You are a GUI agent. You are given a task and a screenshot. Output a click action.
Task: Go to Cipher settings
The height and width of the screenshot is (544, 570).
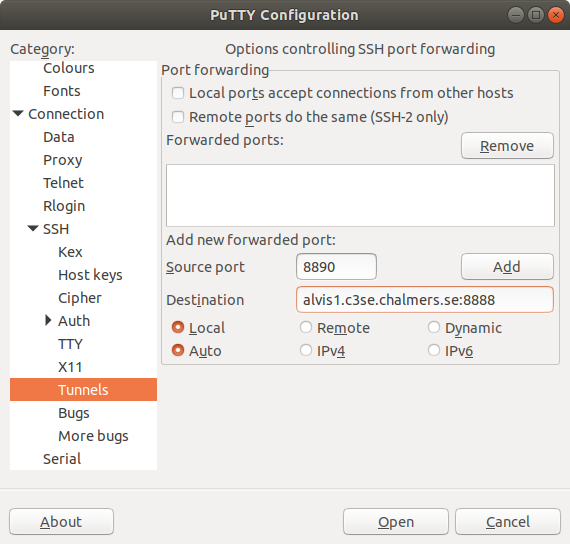80,298
